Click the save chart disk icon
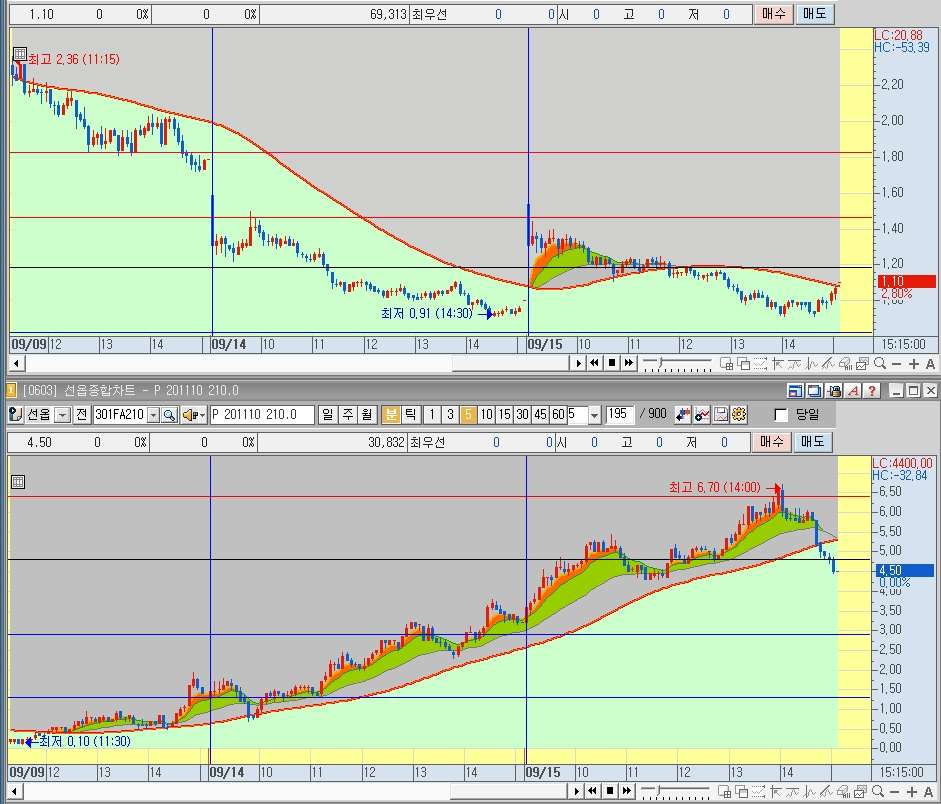 pos(721,415)
